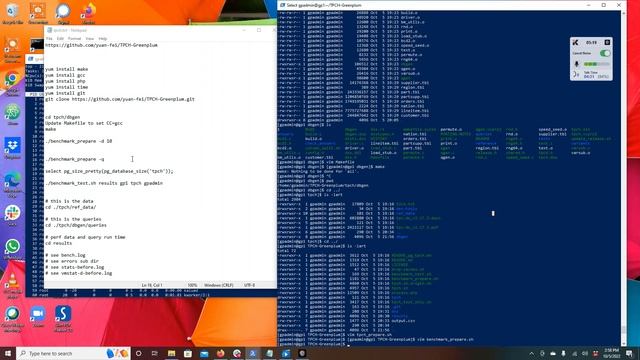Switch to Notepad via its taskbar icon
This screenshot has height=360, width=640.
[269, 353]
